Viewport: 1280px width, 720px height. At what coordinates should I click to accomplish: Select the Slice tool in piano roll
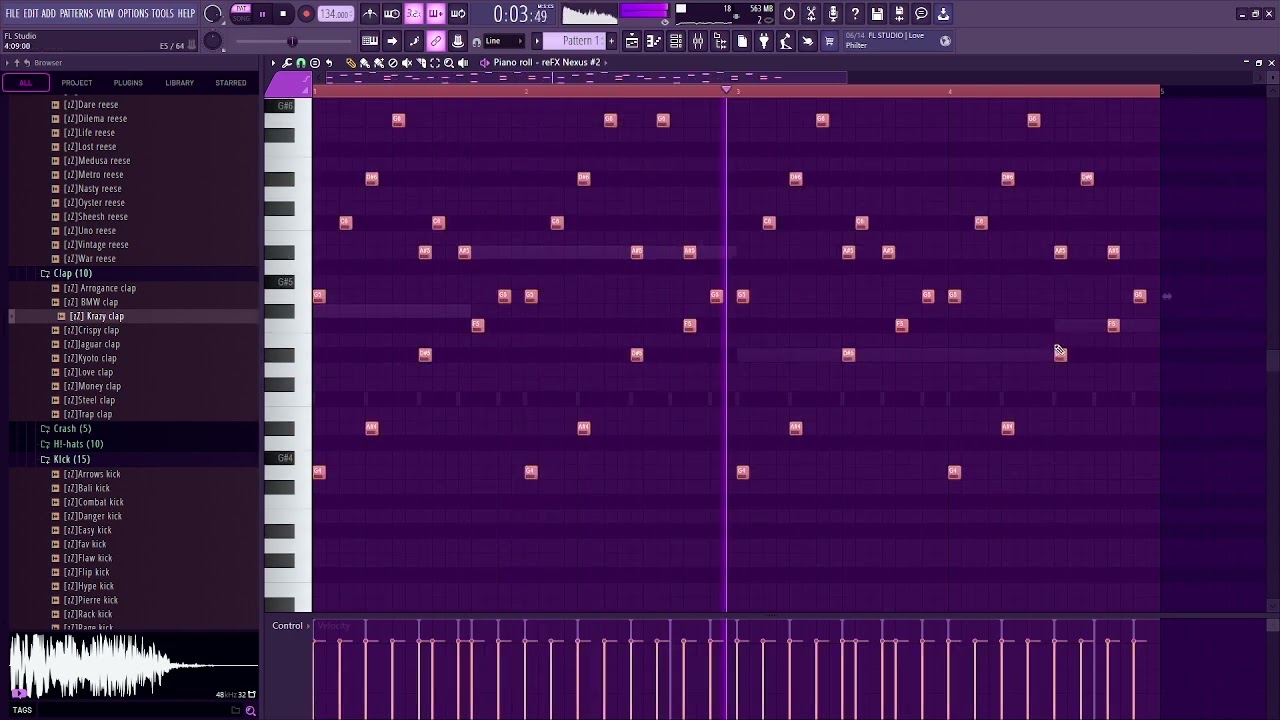click(421, 63)
